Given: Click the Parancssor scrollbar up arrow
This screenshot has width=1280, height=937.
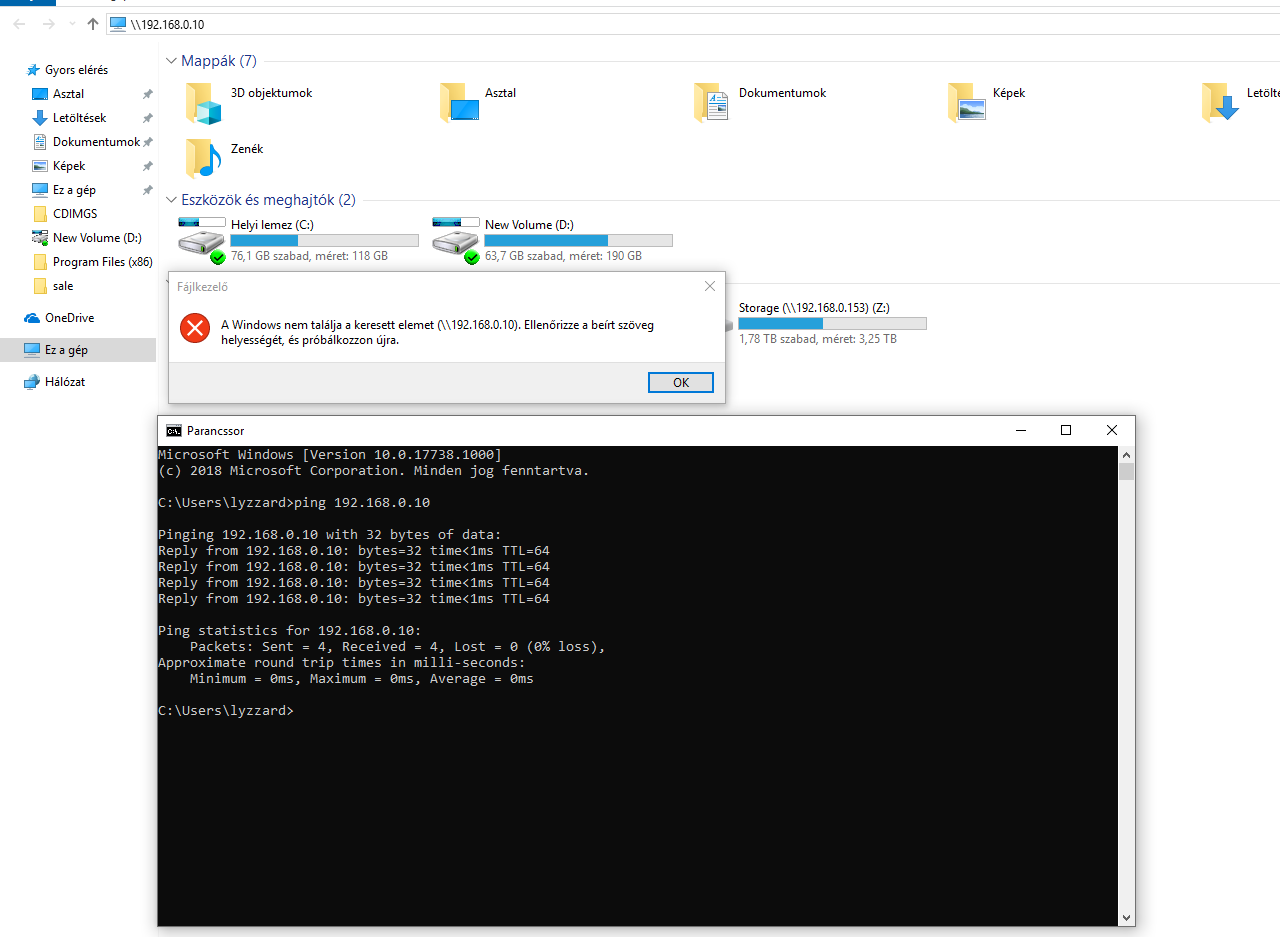Looking at the screenshot, I should click(x=1127, y=455).
